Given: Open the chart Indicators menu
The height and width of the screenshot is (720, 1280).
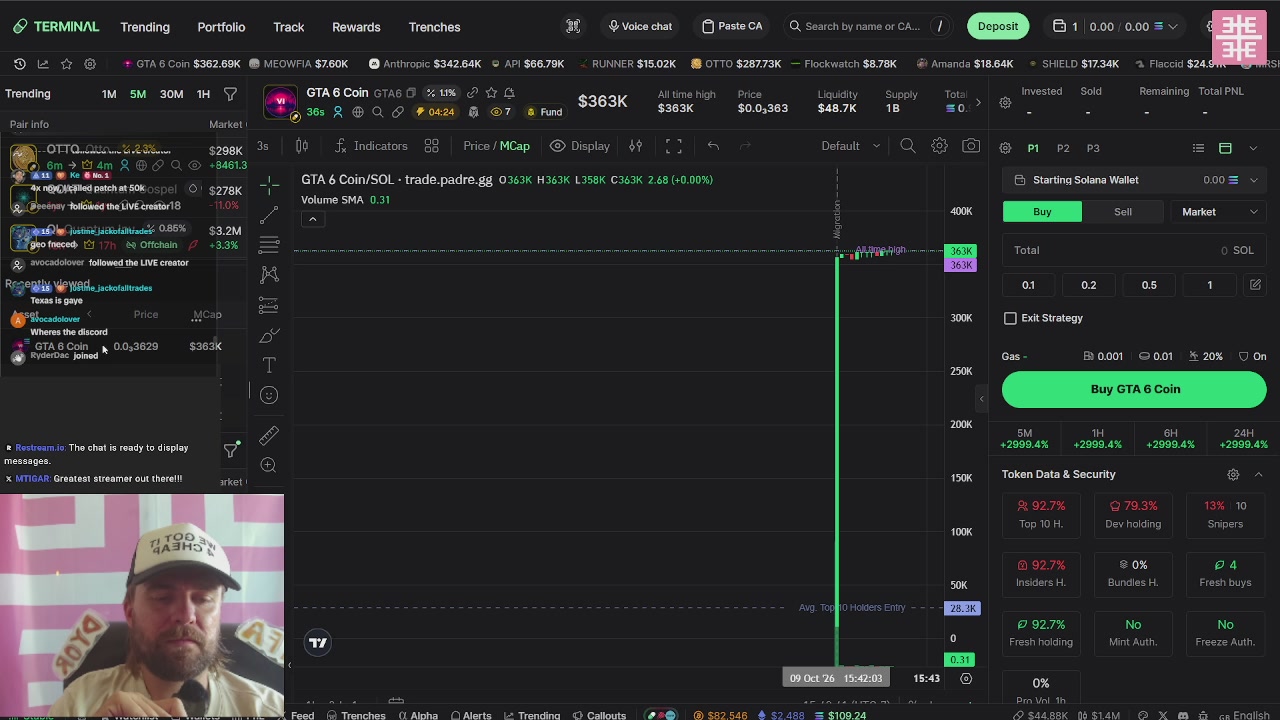Looking at the screenshot, I should 370,146.
